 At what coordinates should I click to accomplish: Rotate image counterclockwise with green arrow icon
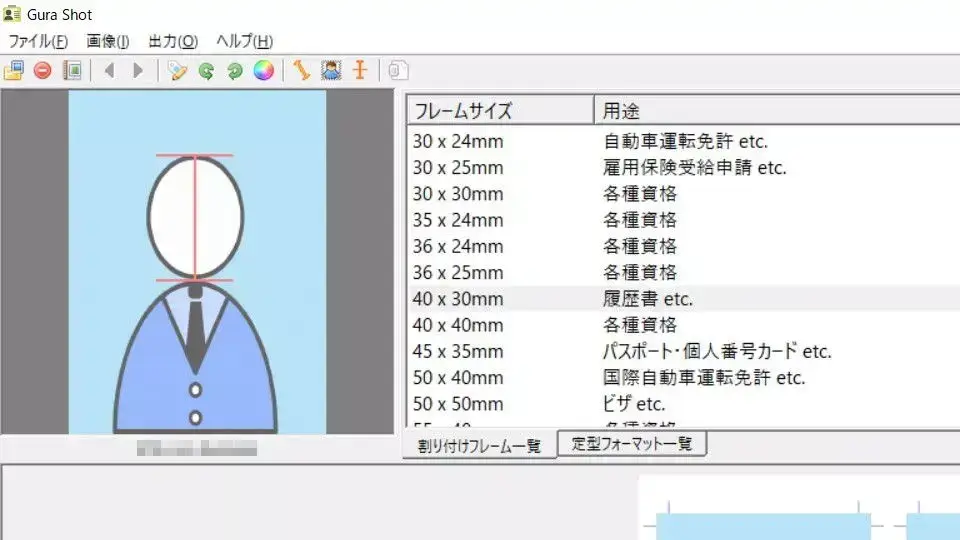(x=206, y=71)
